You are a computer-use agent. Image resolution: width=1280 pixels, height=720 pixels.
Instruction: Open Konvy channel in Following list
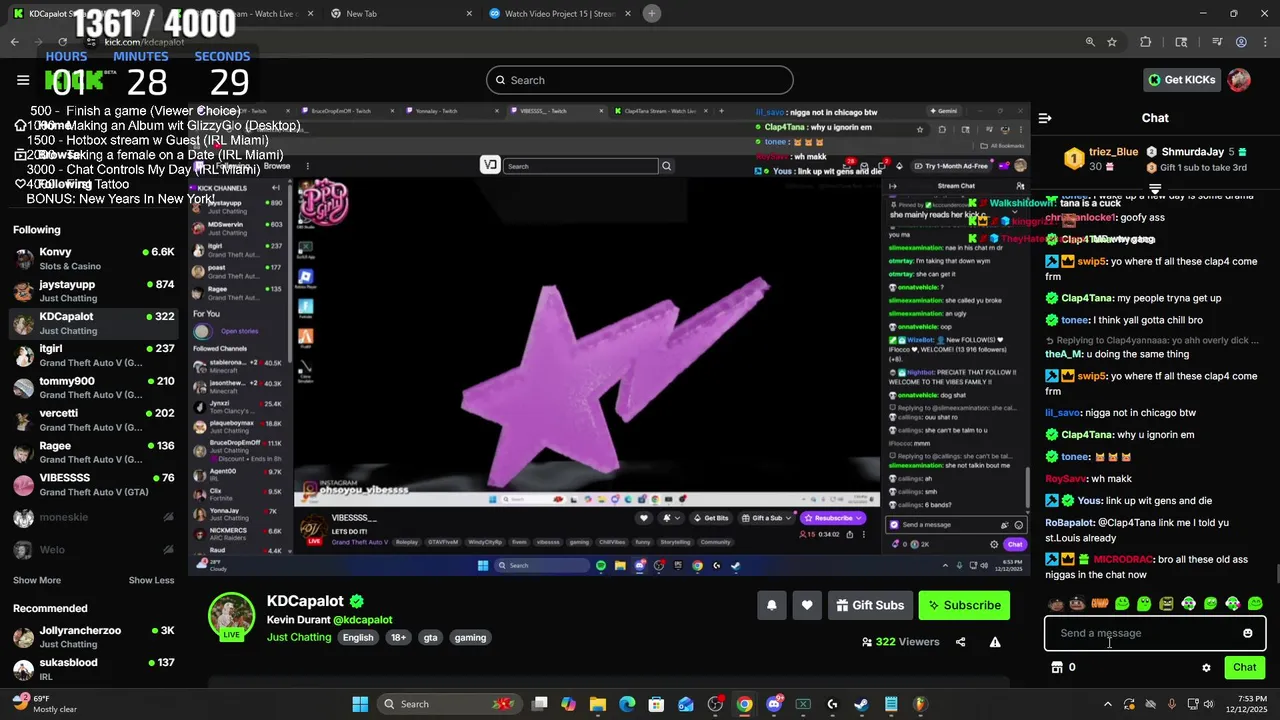(95, 259)
